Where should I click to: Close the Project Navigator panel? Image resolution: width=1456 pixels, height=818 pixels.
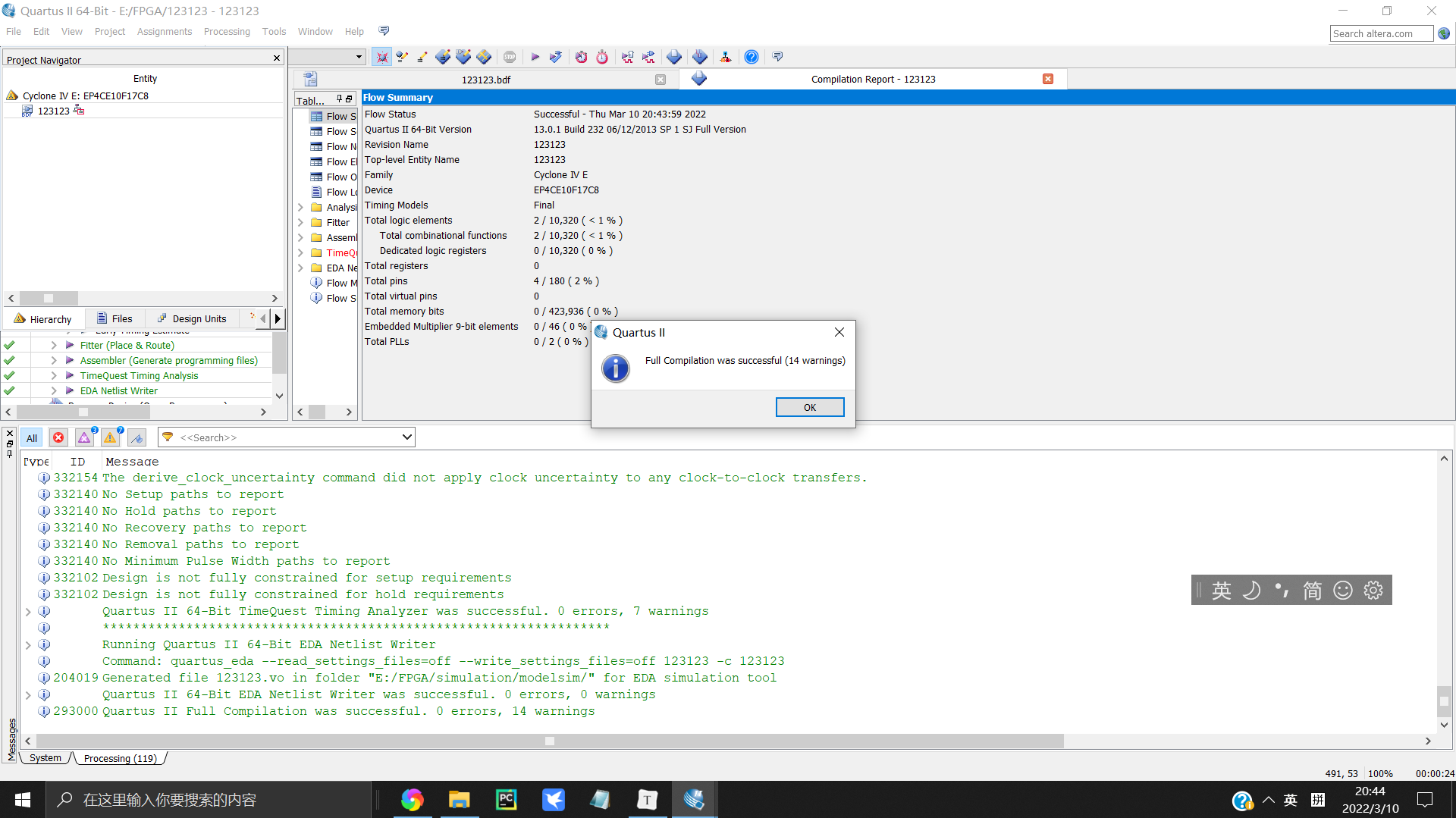click(x=277, y=58)
